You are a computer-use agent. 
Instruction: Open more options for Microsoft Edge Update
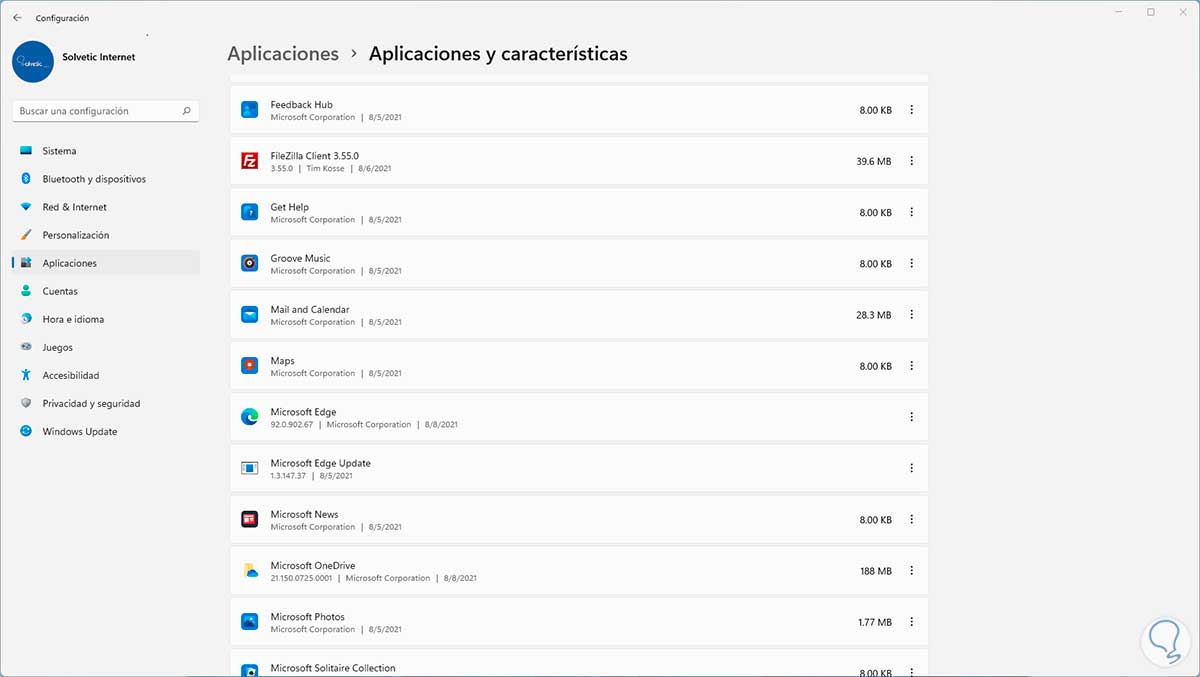[x=911, y=468]
